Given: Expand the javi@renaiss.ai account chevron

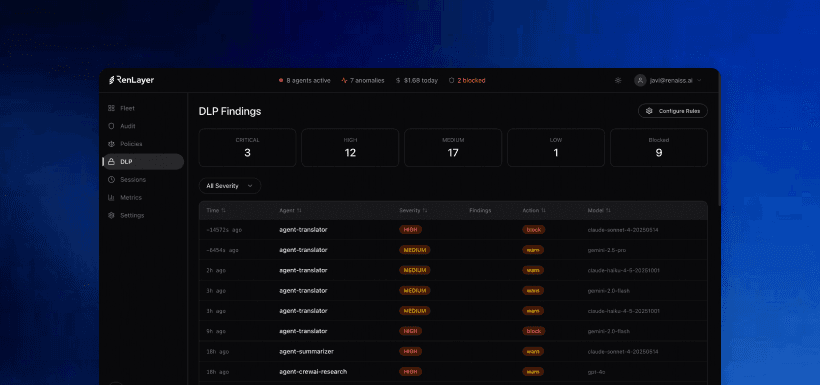Looking at the screenshot, I should (699, 81).
